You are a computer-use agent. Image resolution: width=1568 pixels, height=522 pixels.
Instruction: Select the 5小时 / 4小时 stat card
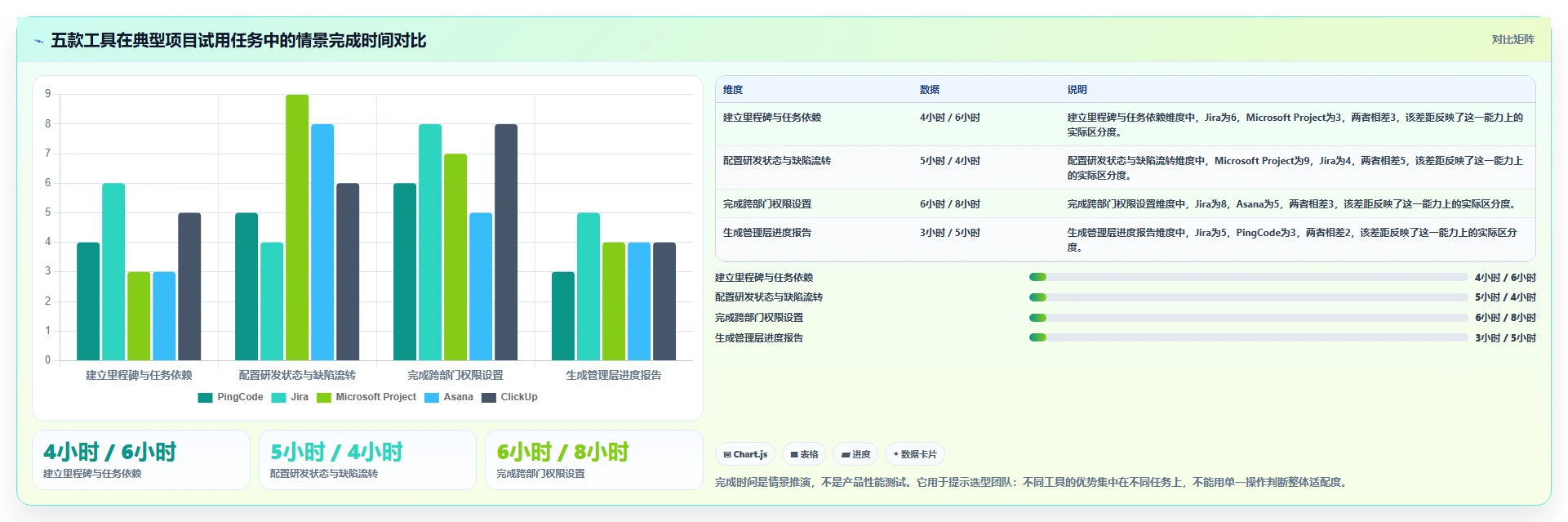coord(367,460)
